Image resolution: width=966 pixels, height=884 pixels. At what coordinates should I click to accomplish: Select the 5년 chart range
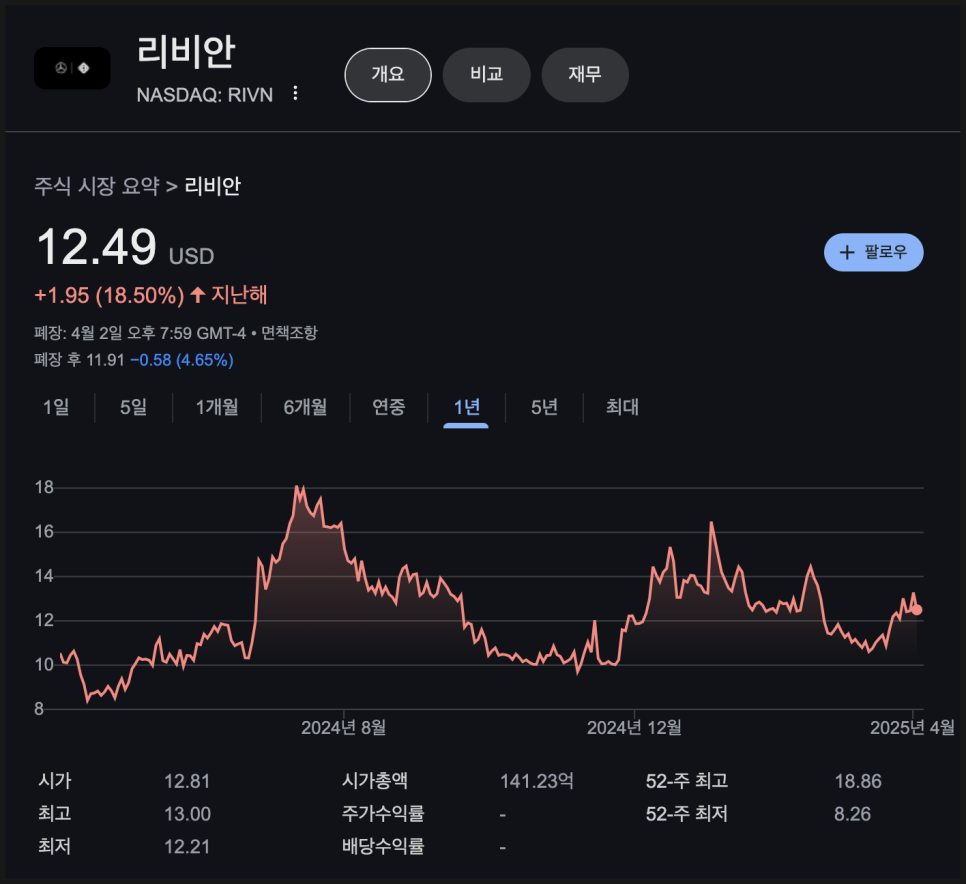(x=544, y=407)
